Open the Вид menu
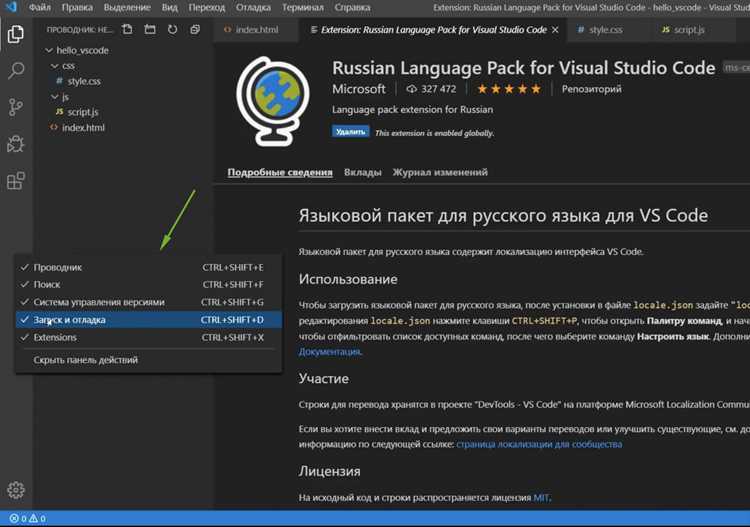The height and width of the screenshot is (527, 750). tap(170, 7)
